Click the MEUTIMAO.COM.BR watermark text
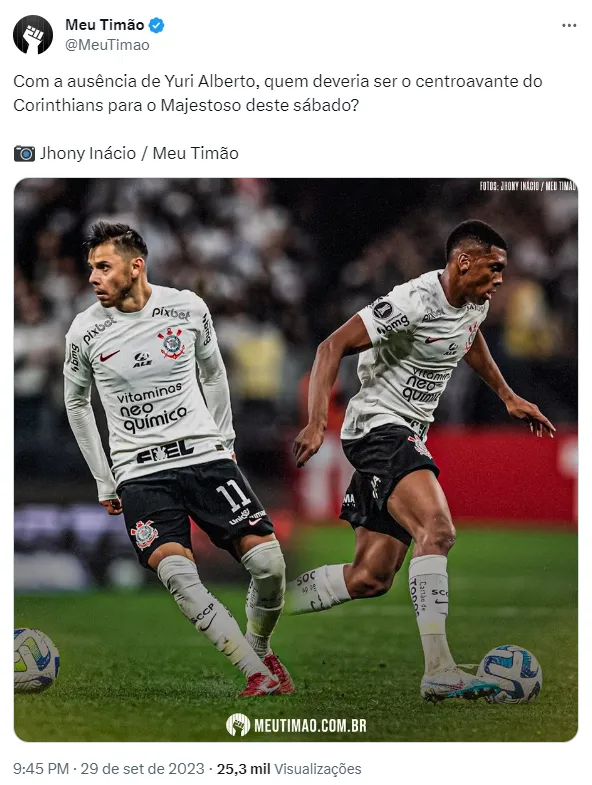592x785 pixels. 311,725
